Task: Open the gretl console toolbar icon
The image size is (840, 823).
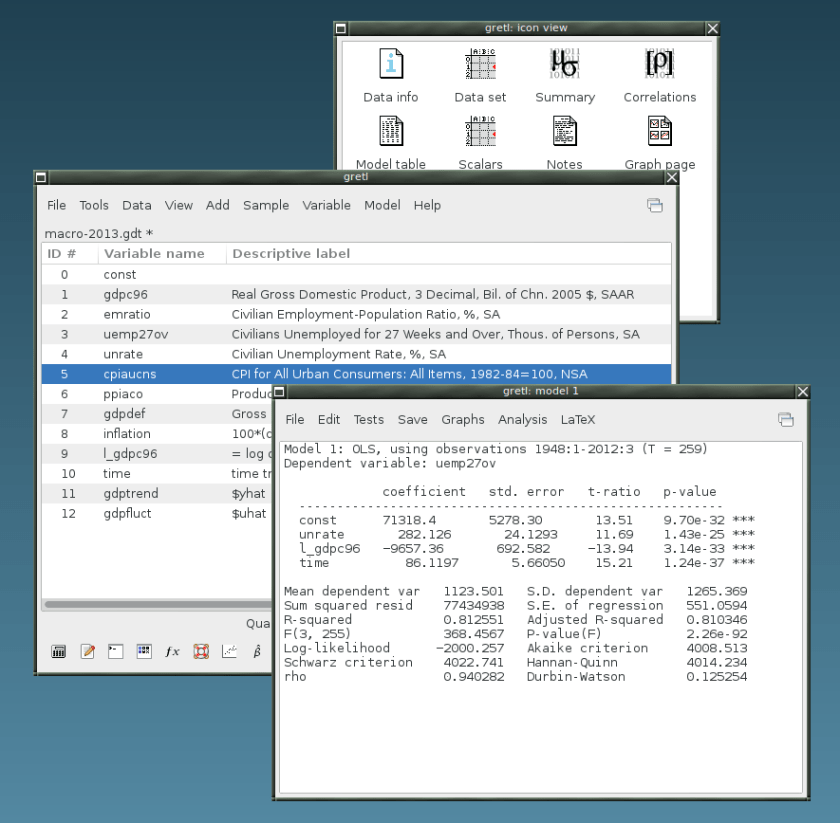Action: 115,652
